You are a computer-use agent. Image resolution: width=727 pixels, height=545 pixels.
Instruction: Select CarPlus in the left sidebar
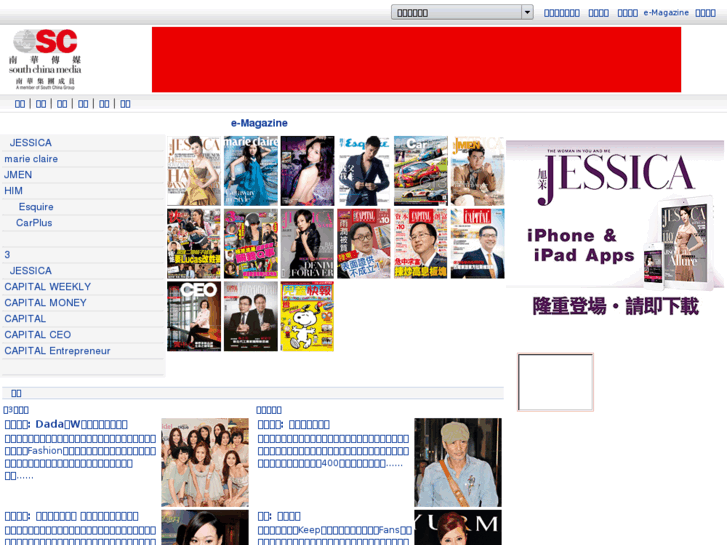click(x=34, y=223)
